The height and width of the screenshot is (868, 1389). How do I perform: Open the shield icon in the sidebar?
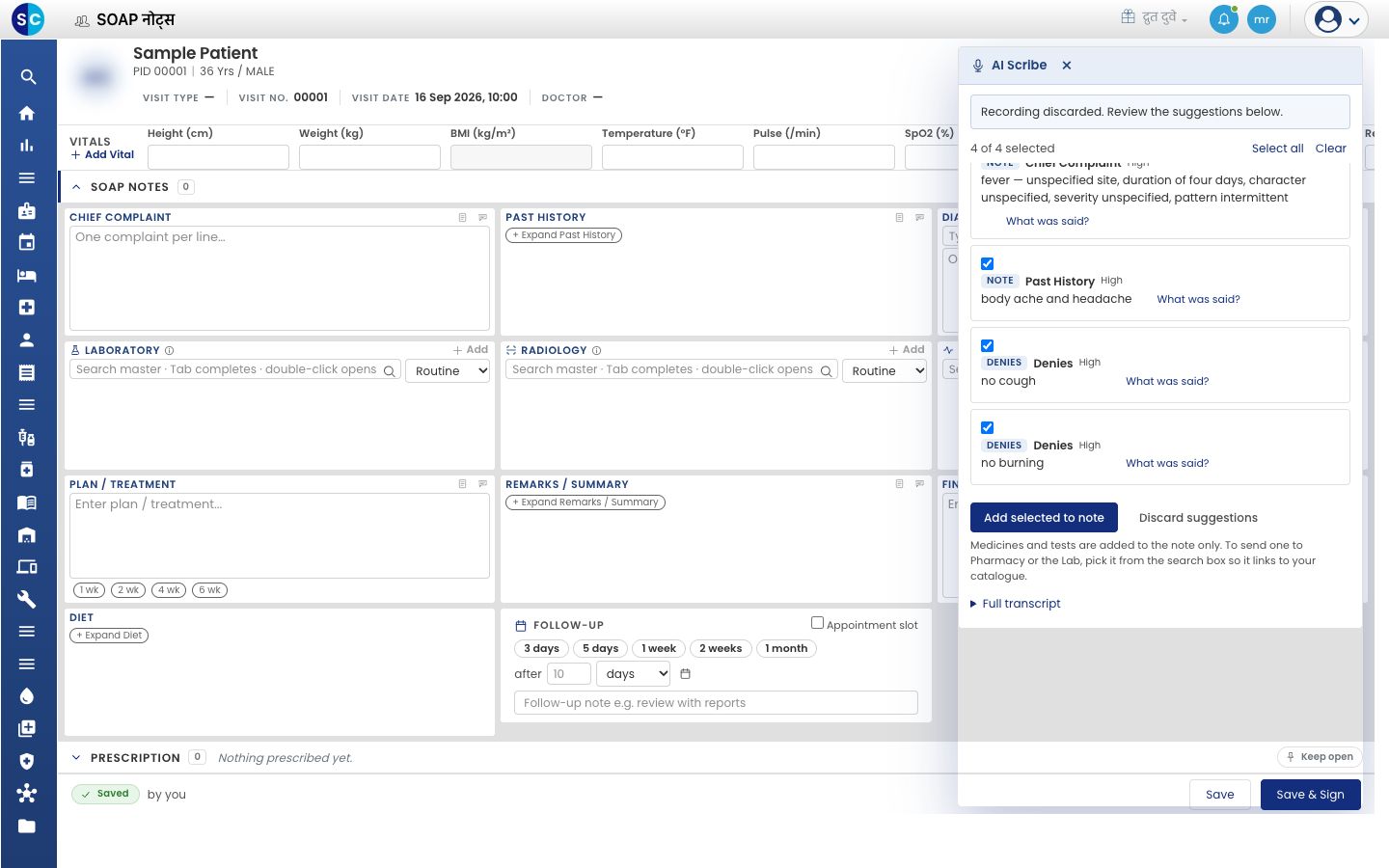tap(27, 761)
